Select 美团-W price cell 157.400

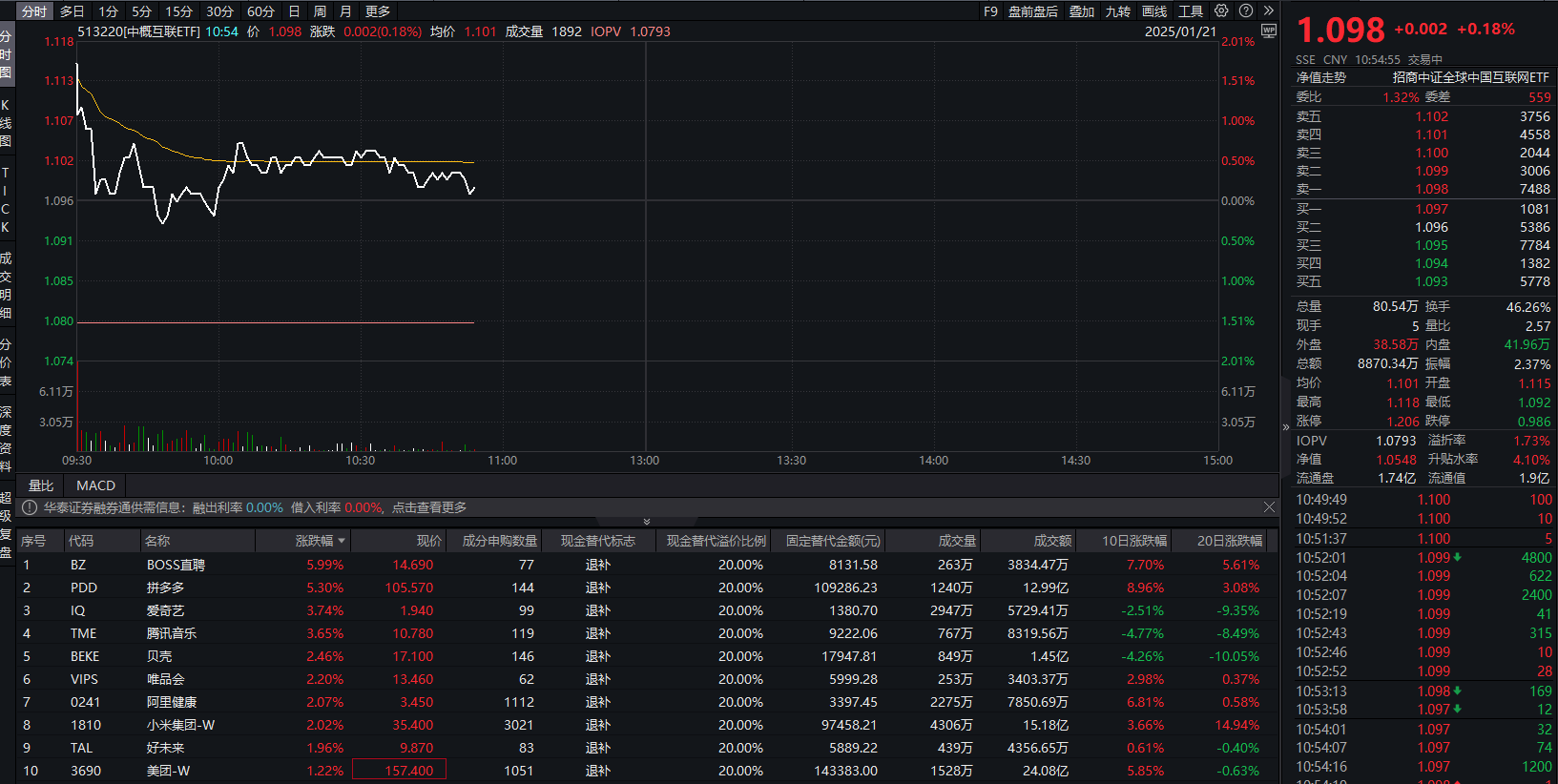(399, 771)
